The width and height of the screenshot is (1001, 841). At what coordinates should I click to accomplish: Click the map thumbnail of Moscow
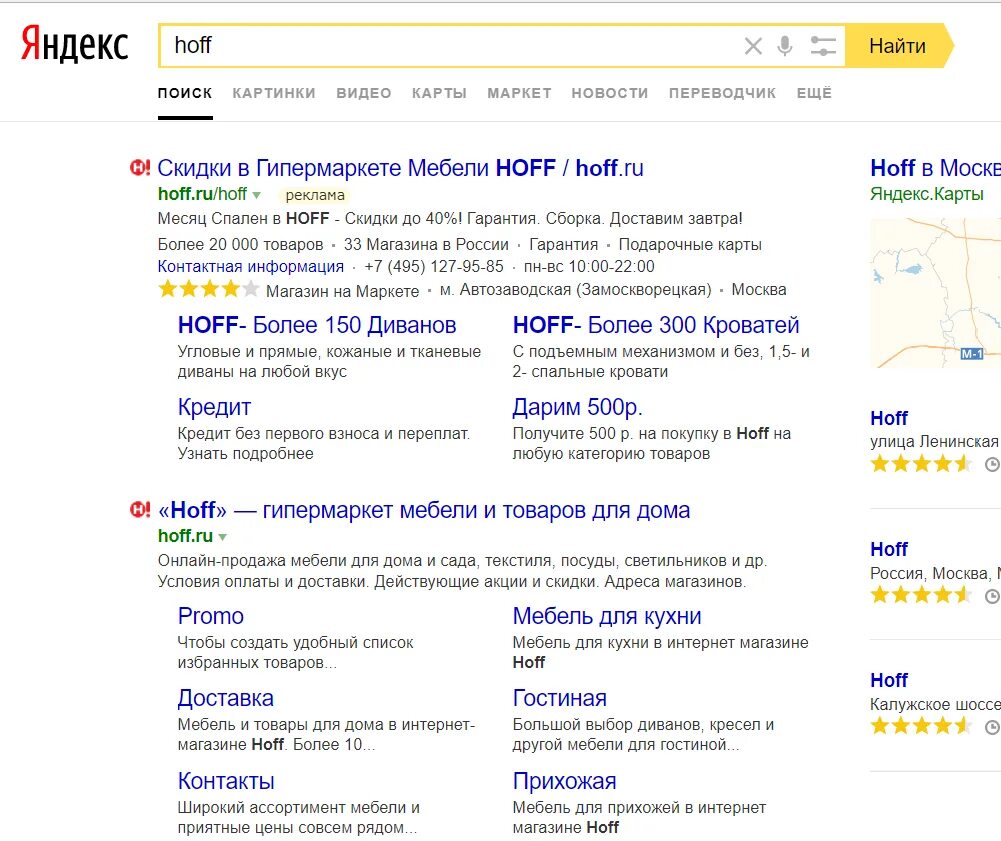[x=935, y=292]
